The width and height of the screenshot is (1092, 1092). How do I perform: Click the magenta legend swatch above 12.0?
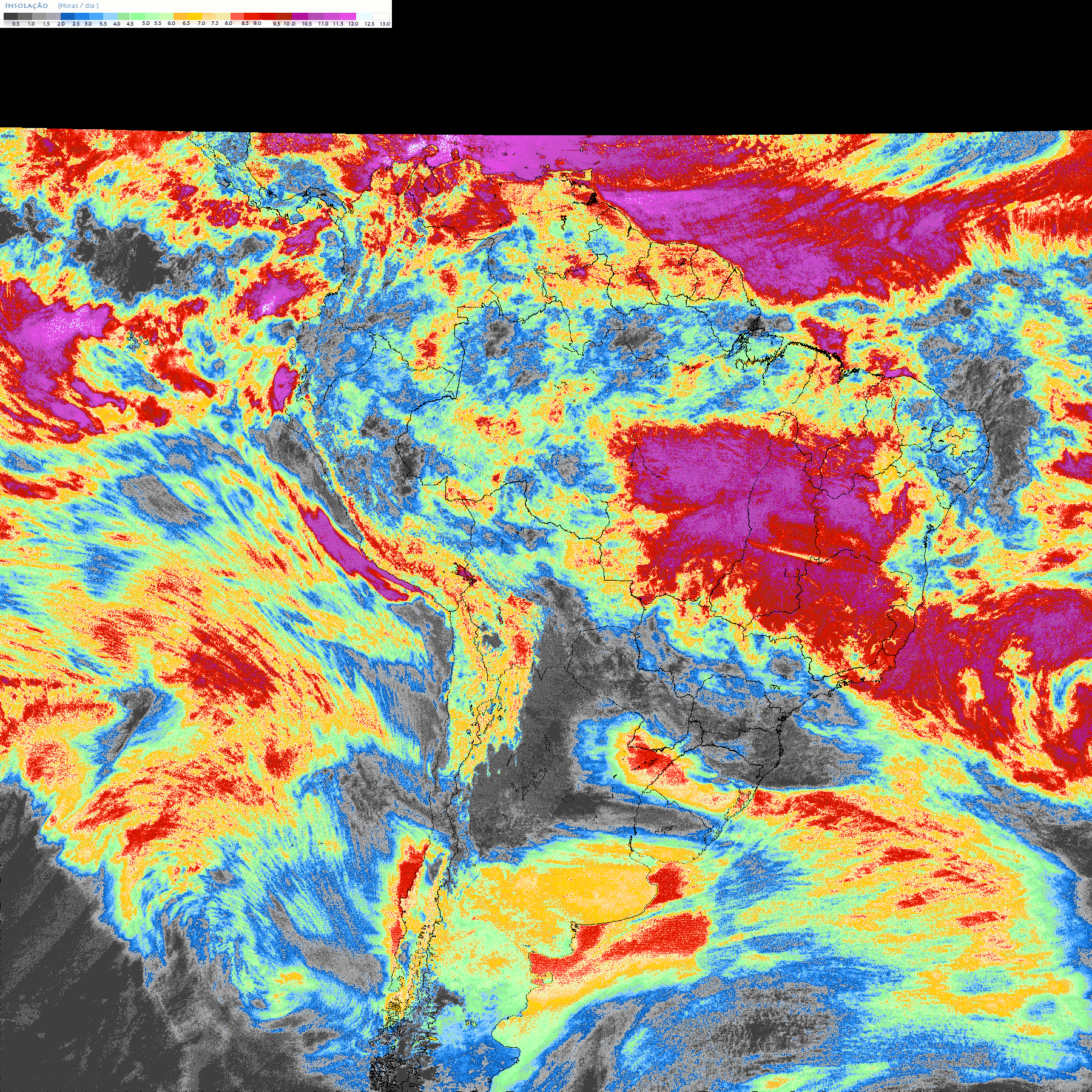pos(348,16)
